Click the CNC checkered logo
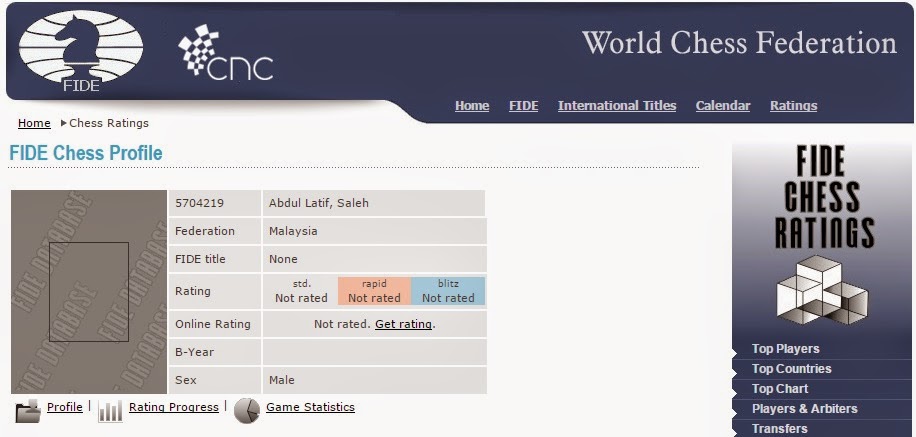 click(225, 51)
